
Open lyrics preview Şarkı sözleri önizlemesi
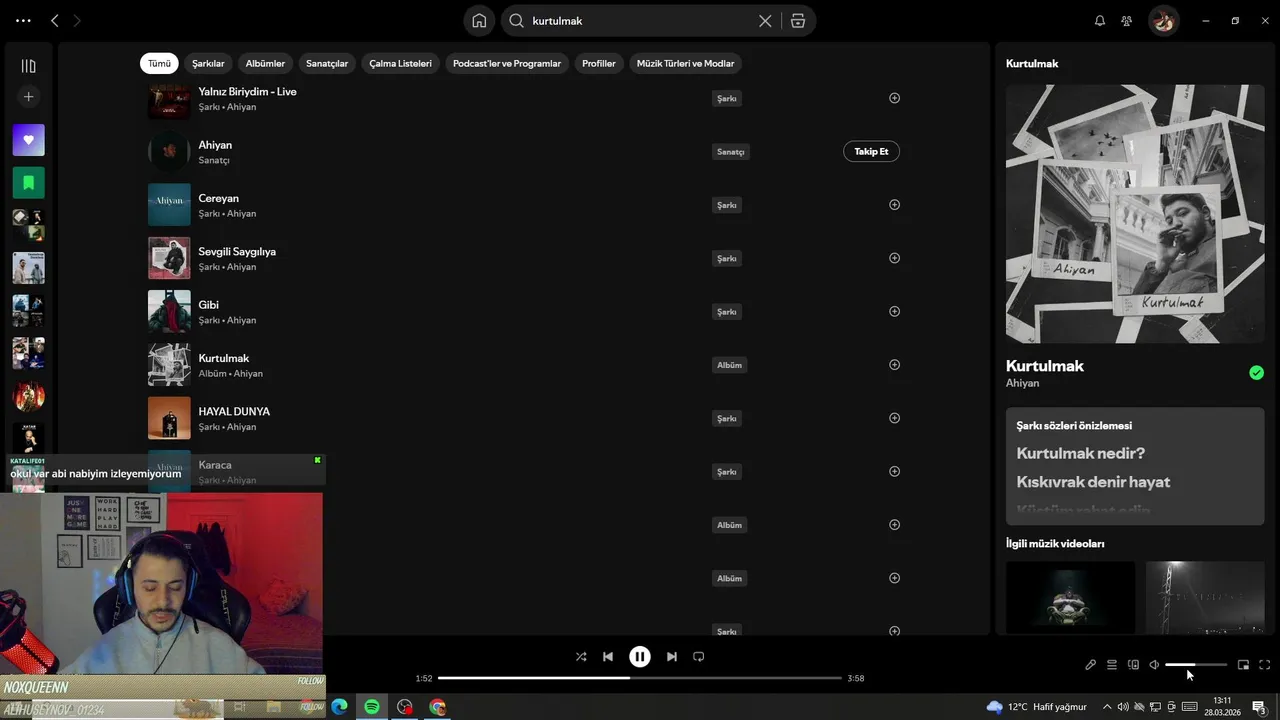coord(1135,466)
